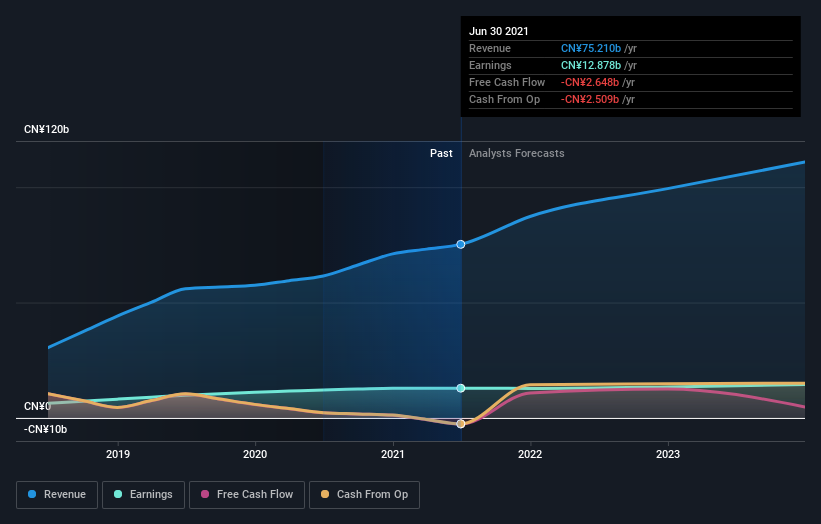Click the 2020 x-axis label
This screenshot has height=524, width=821.
[255, 454]
